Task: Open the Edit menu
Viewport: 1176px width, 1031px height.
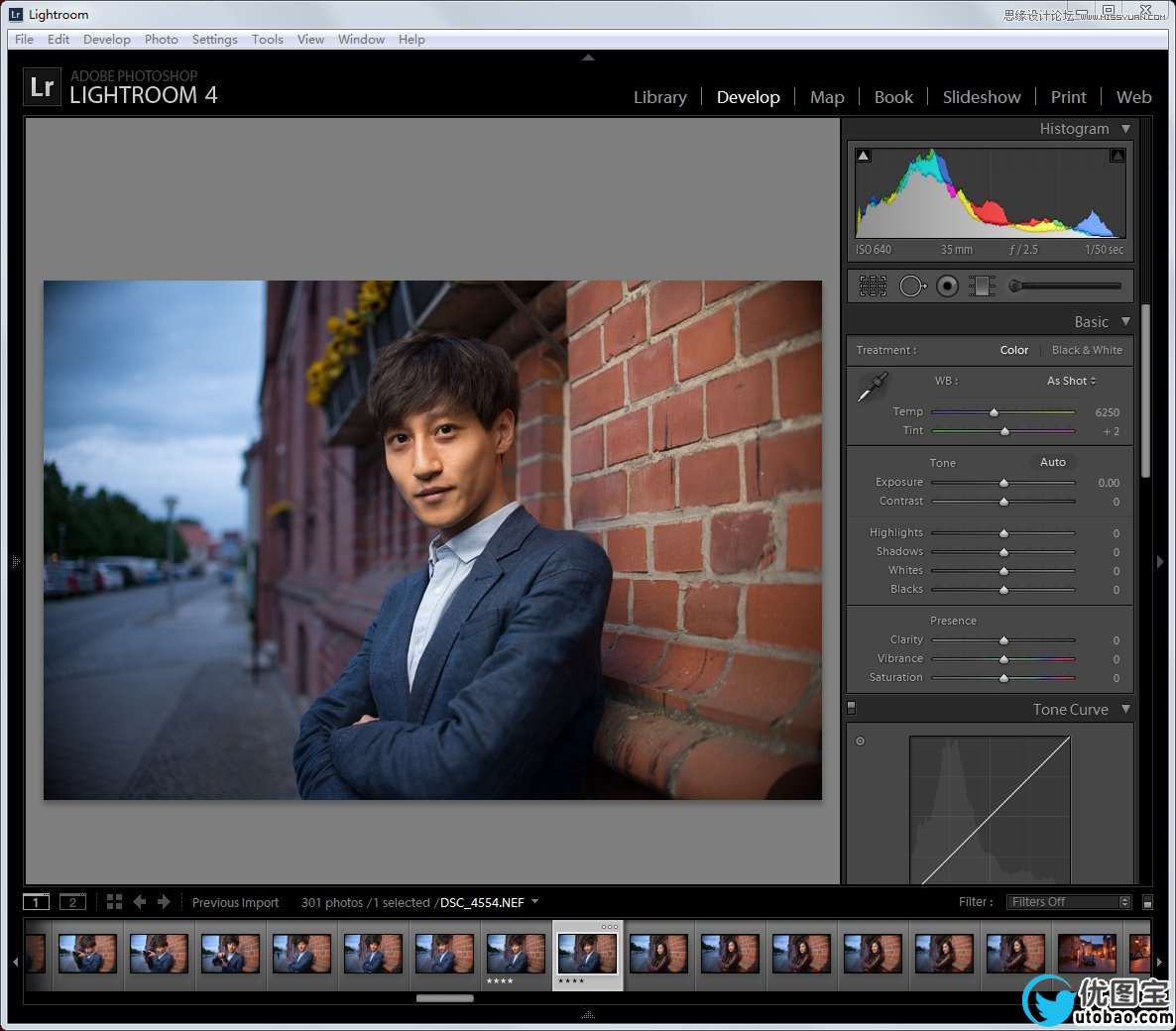Action: pyautogui.click(x=58, y=39)
